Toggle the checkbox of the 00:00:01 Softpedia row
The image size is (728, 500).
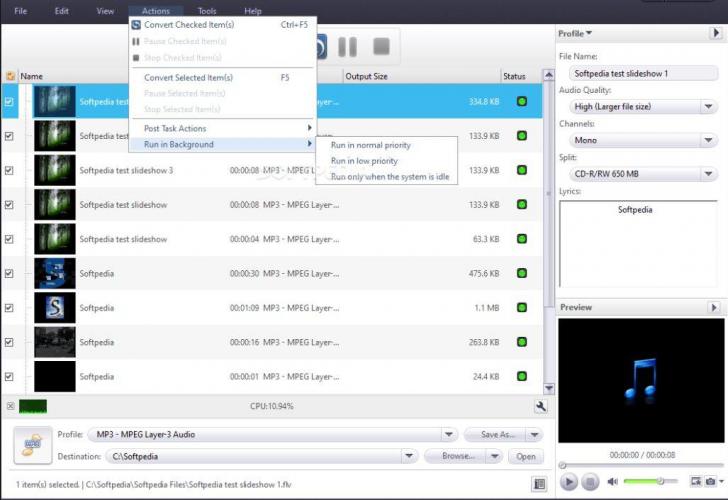(x=9, y=377)
